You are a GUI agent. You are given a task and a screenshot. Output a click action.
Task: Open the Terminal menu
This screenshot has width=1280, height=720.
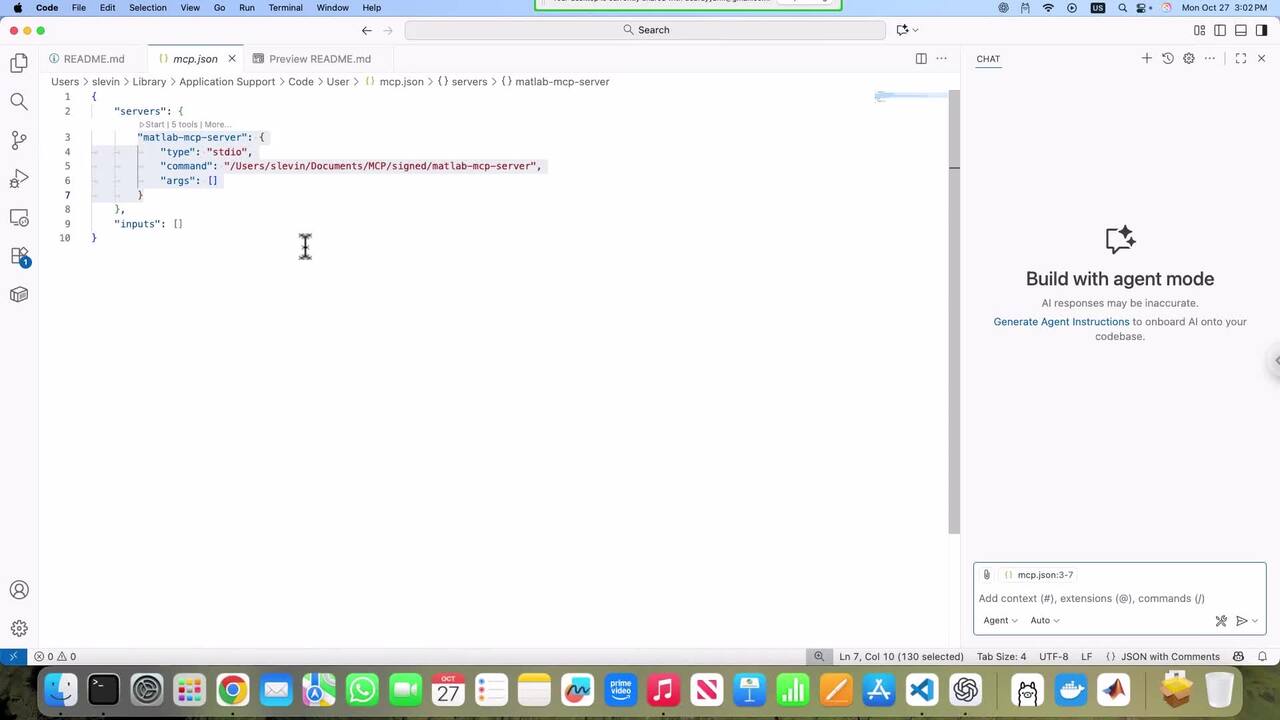285,8
